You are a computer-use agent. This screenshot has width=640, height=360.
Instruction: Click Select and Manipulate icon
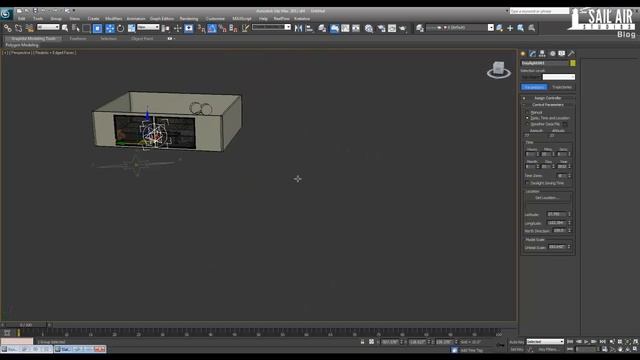tap(177, 28)
